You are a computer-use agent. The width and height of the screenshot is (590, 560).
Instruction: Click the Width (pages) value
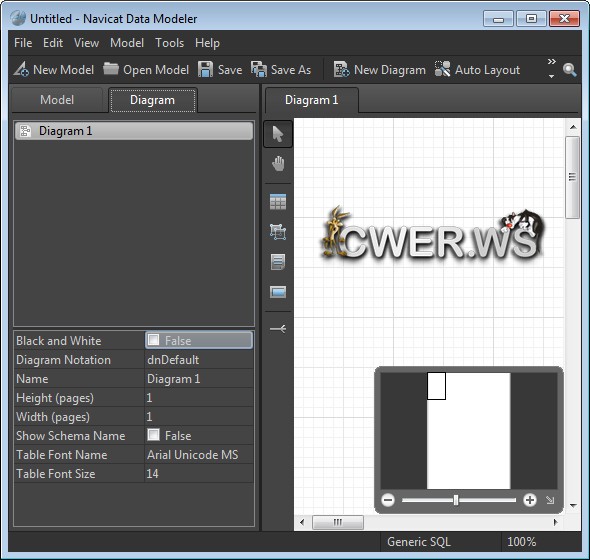click(199, 417)
